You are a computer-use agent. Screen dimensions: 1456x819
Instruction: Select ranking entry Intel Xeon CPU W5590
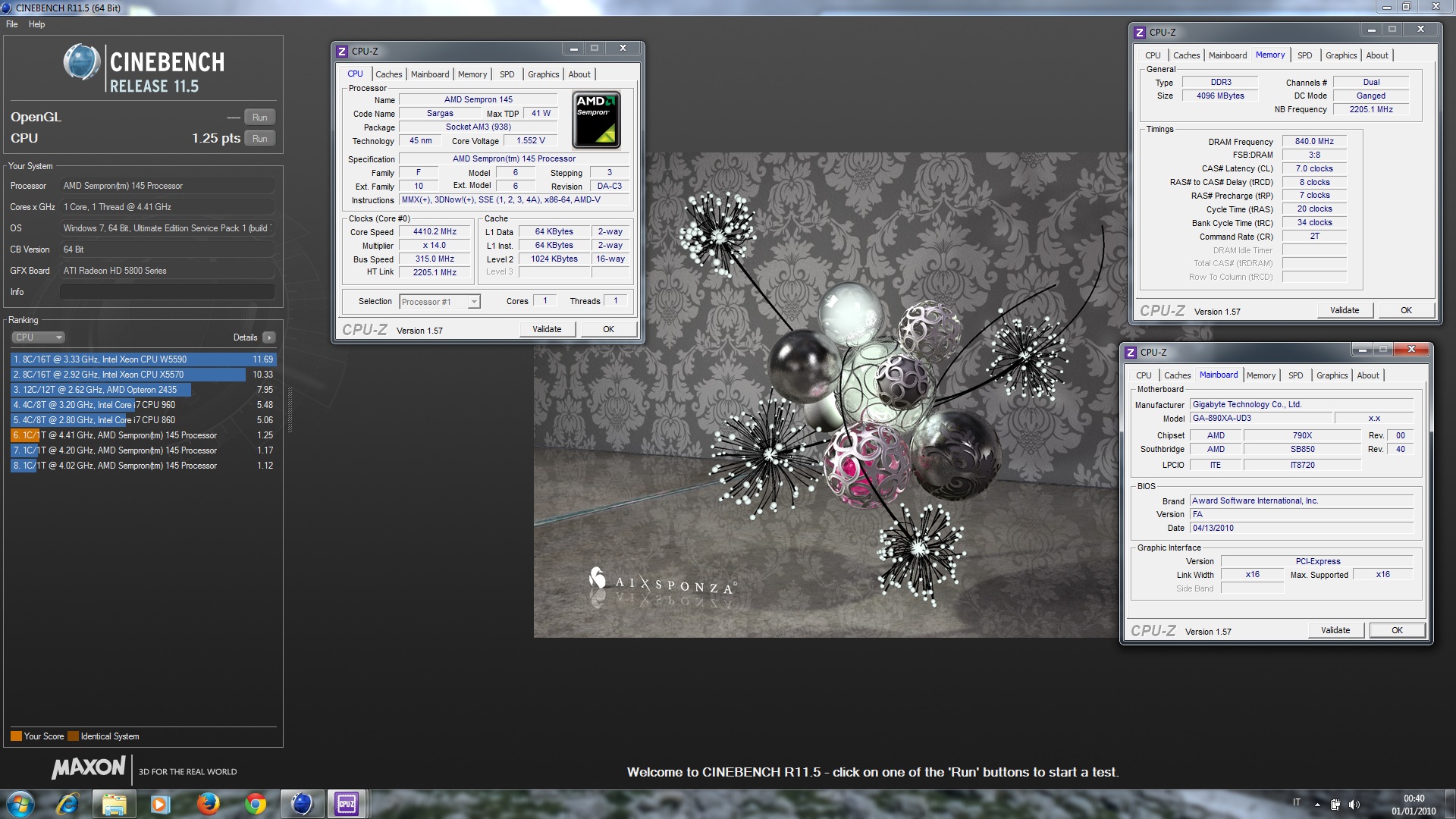[x=143, y=359]
